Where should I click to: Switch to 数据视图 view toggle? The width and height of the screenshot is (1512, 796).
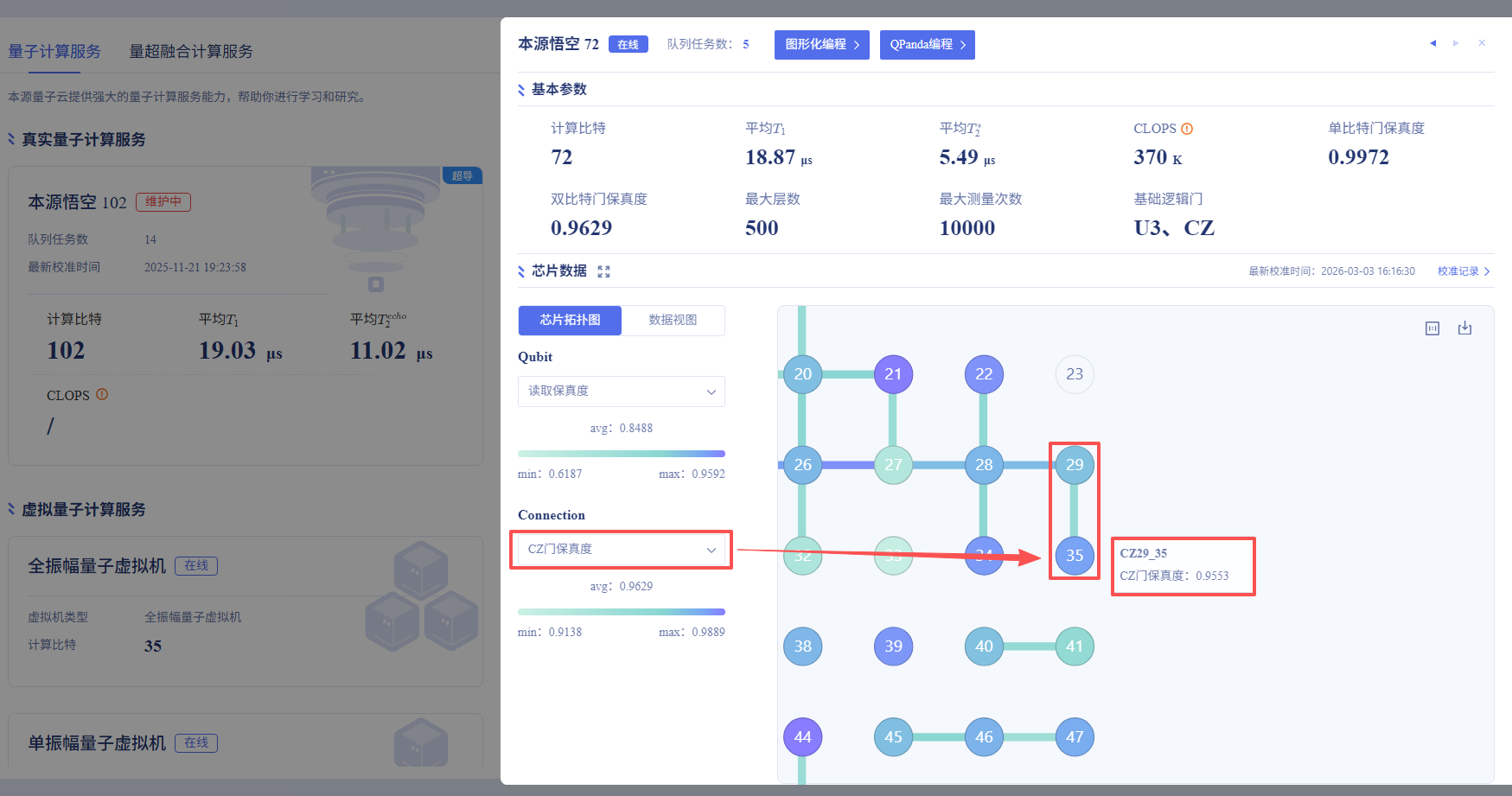tap(673, 320)
